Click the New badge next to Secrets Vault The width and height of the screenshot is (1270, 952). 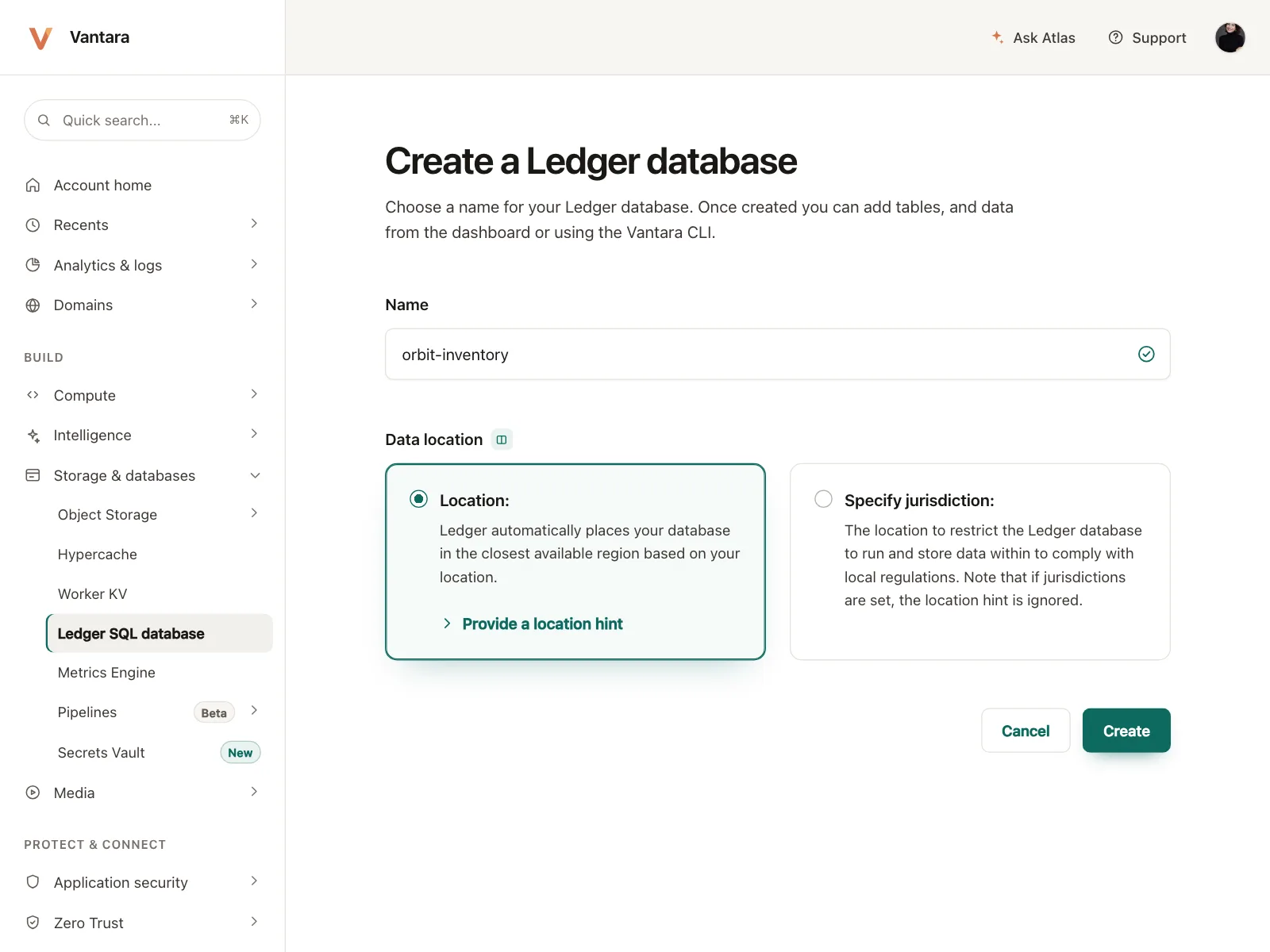coord(240,752)
